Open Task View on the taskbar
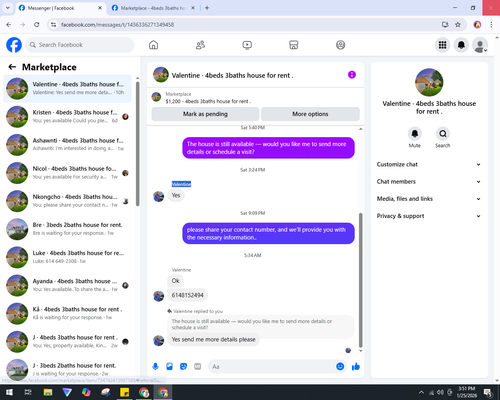This screenshot has width=500, height=400. [x=28, y=392]
